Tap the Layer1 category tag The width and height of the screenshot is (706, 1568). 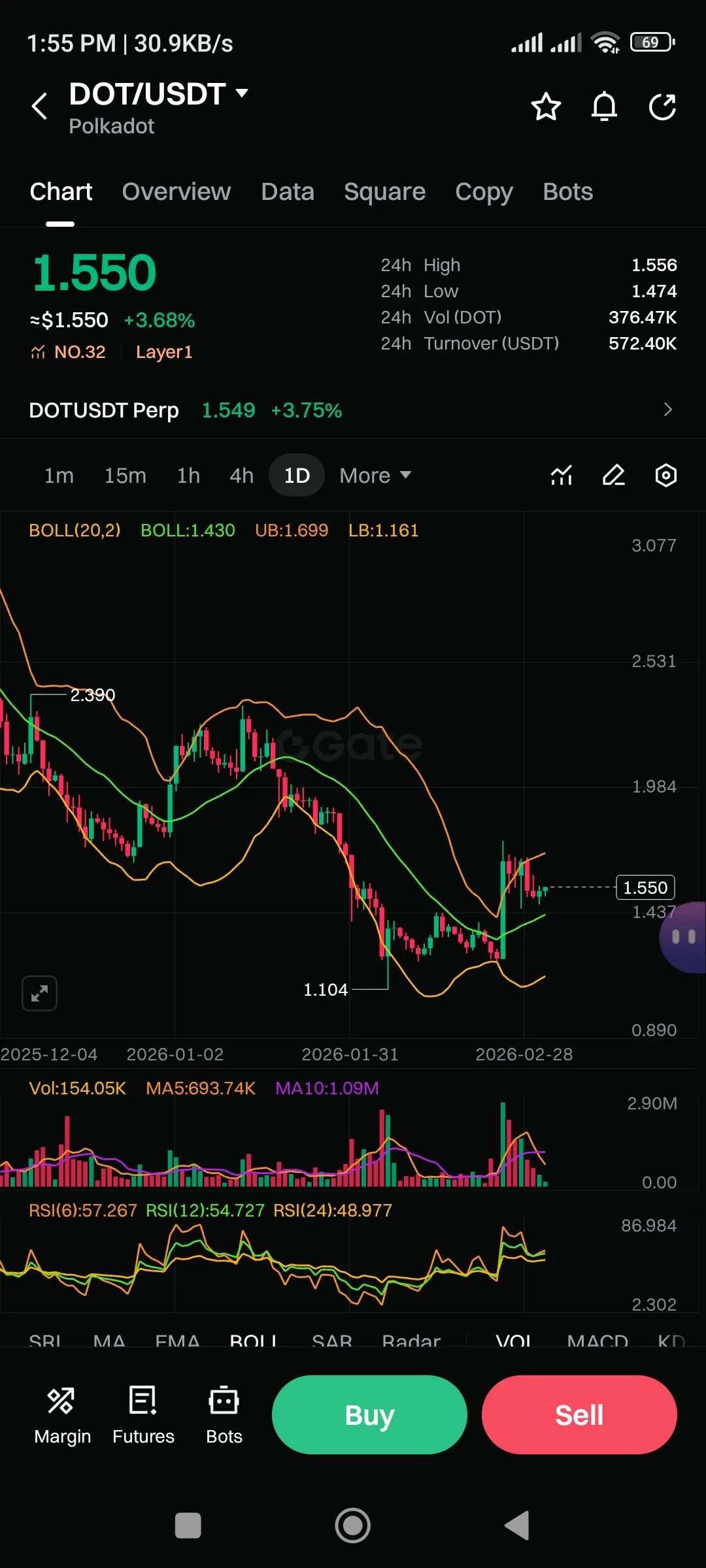[x=164, y=352]
